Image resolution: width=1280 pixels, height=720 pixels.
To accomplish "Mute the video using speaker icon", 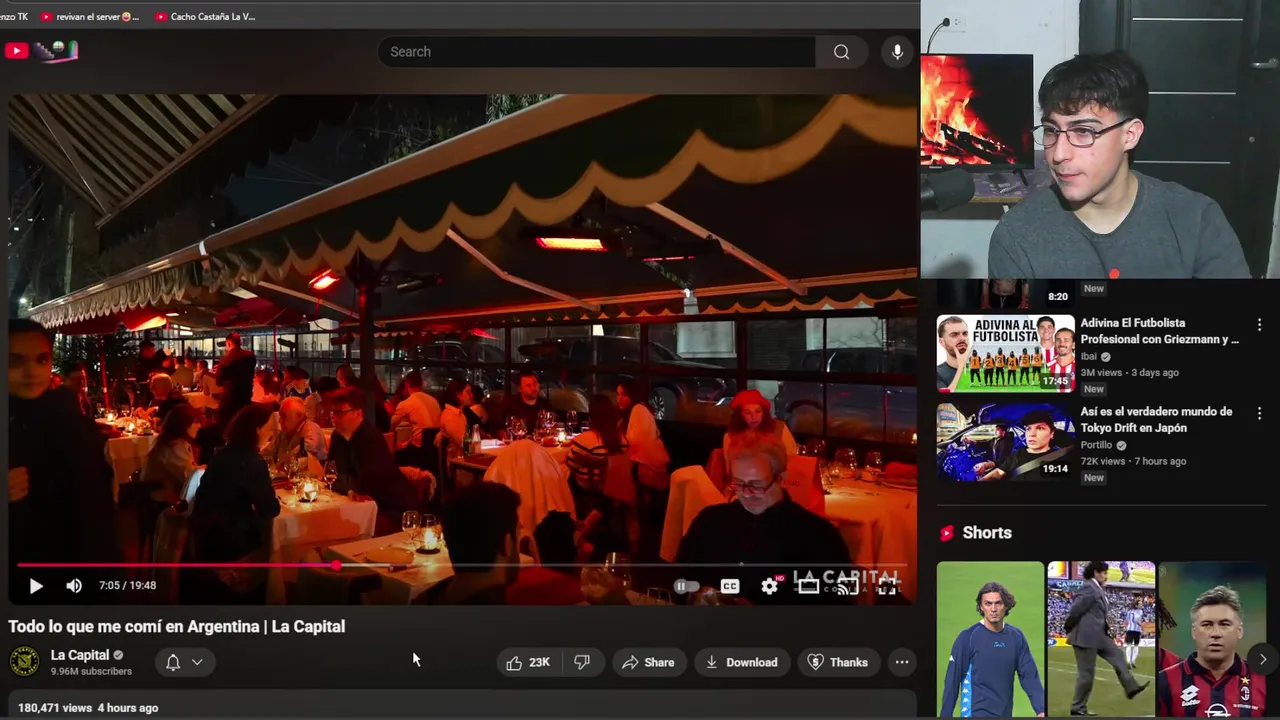I will pos(74,586).
